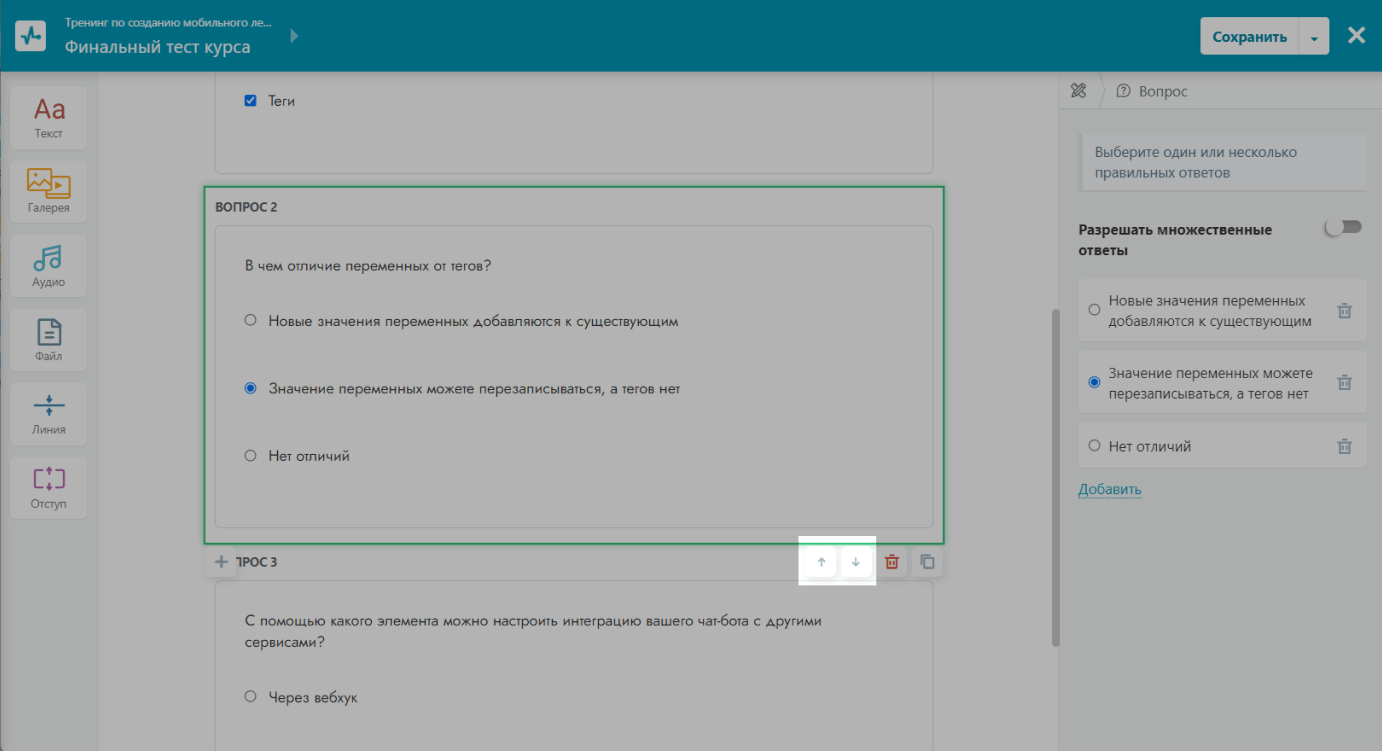Click the 'ВОПРОС 2' heading
This screenshot has width=1382, height=751.
[x=246, y=207]
